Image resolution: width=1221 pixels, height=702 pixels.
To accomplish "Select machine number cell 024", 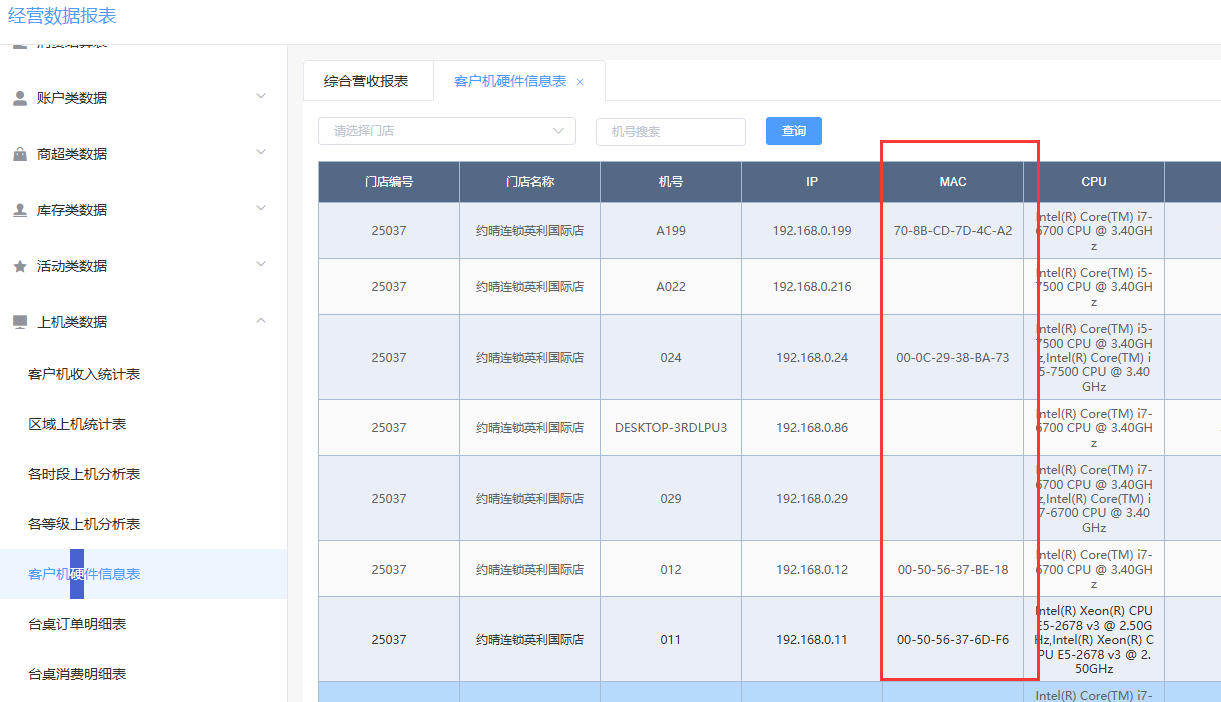I will pos(671,357).
